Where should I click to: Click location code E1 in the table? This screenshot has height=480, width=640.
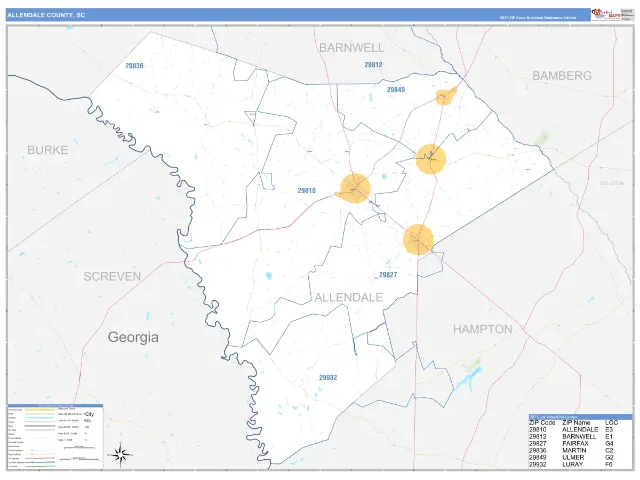pos(609,437)
